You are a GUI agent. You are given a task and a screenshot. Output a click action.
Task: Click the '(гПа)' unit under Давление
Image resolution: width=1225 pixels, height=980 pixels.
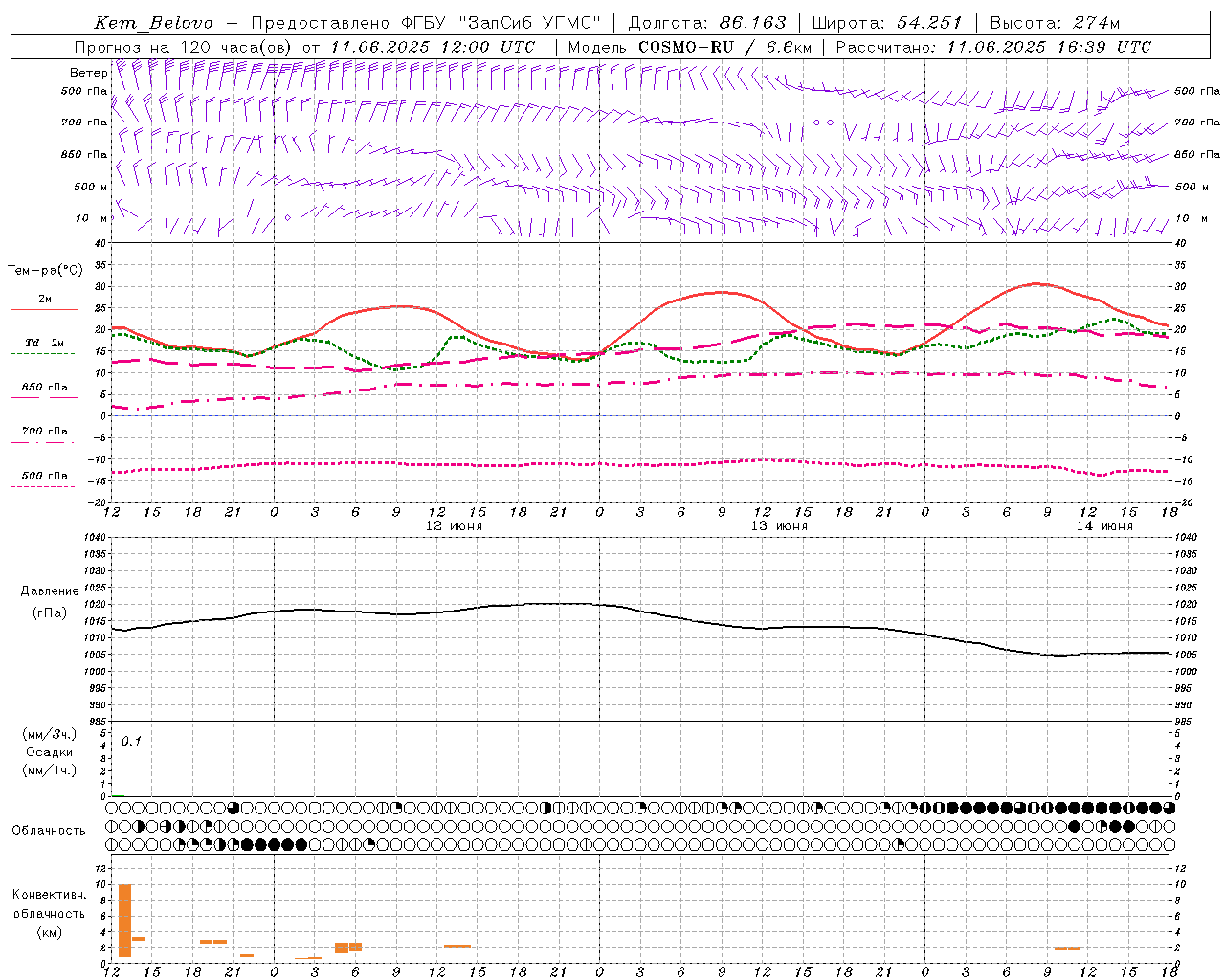pyautogui.click(x=50, y=613)
